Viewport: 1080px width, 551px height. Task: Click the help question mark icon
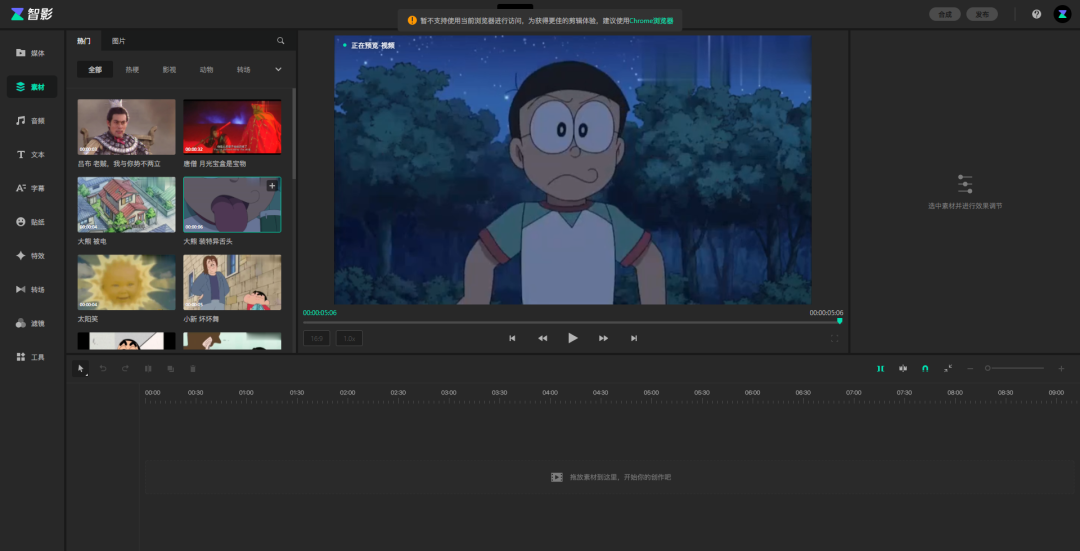[1036, 14]
